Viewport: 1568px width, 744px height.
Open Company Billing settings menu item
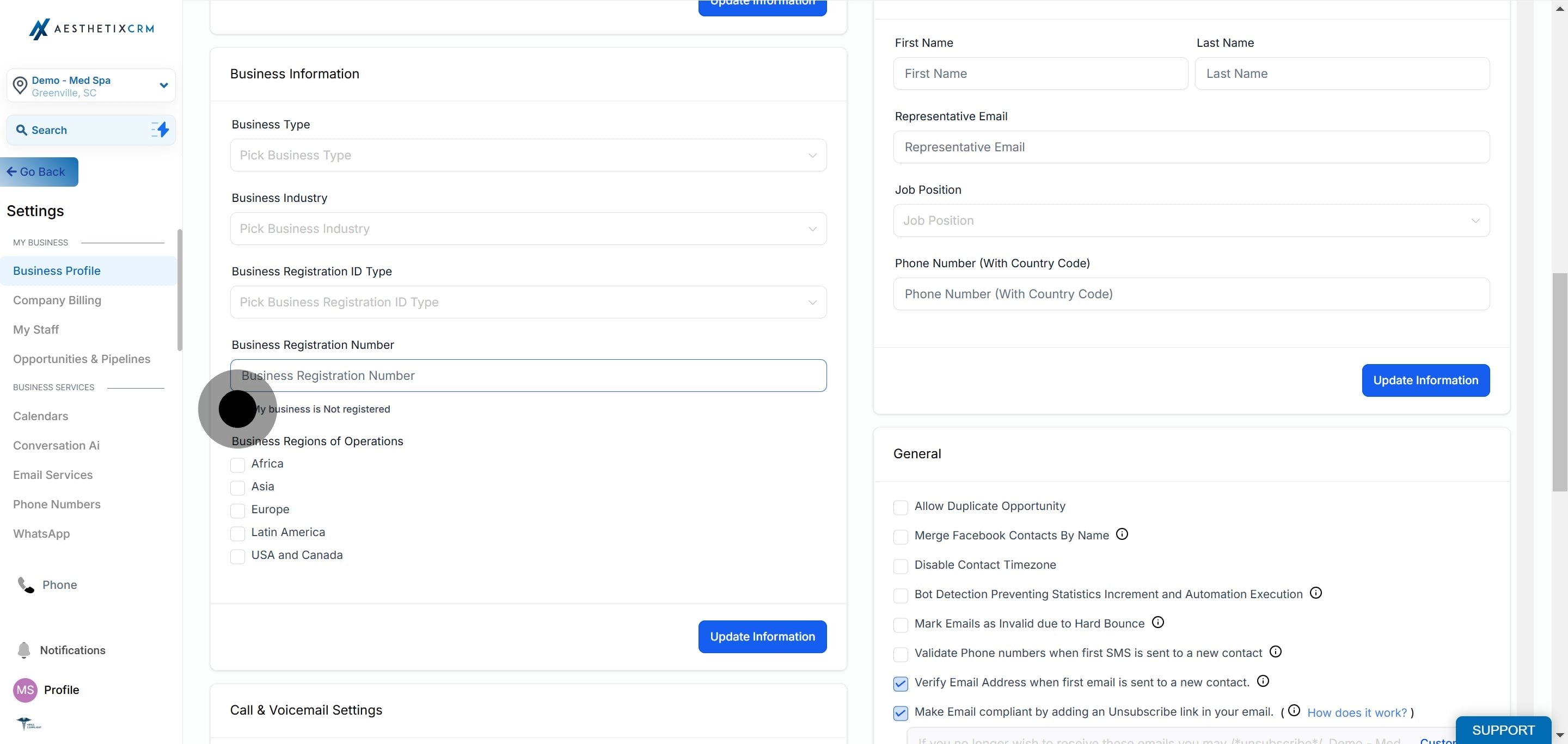tap(57, 300)
